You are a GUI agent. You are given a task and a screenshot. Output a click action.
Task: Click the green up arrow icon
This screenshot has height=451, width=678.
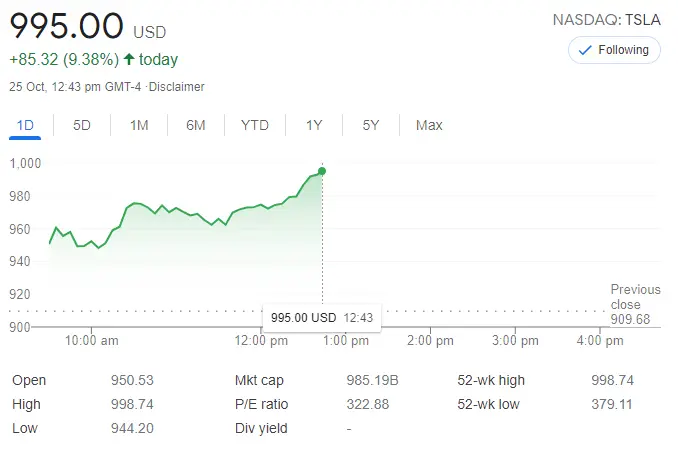coord(129,60)
